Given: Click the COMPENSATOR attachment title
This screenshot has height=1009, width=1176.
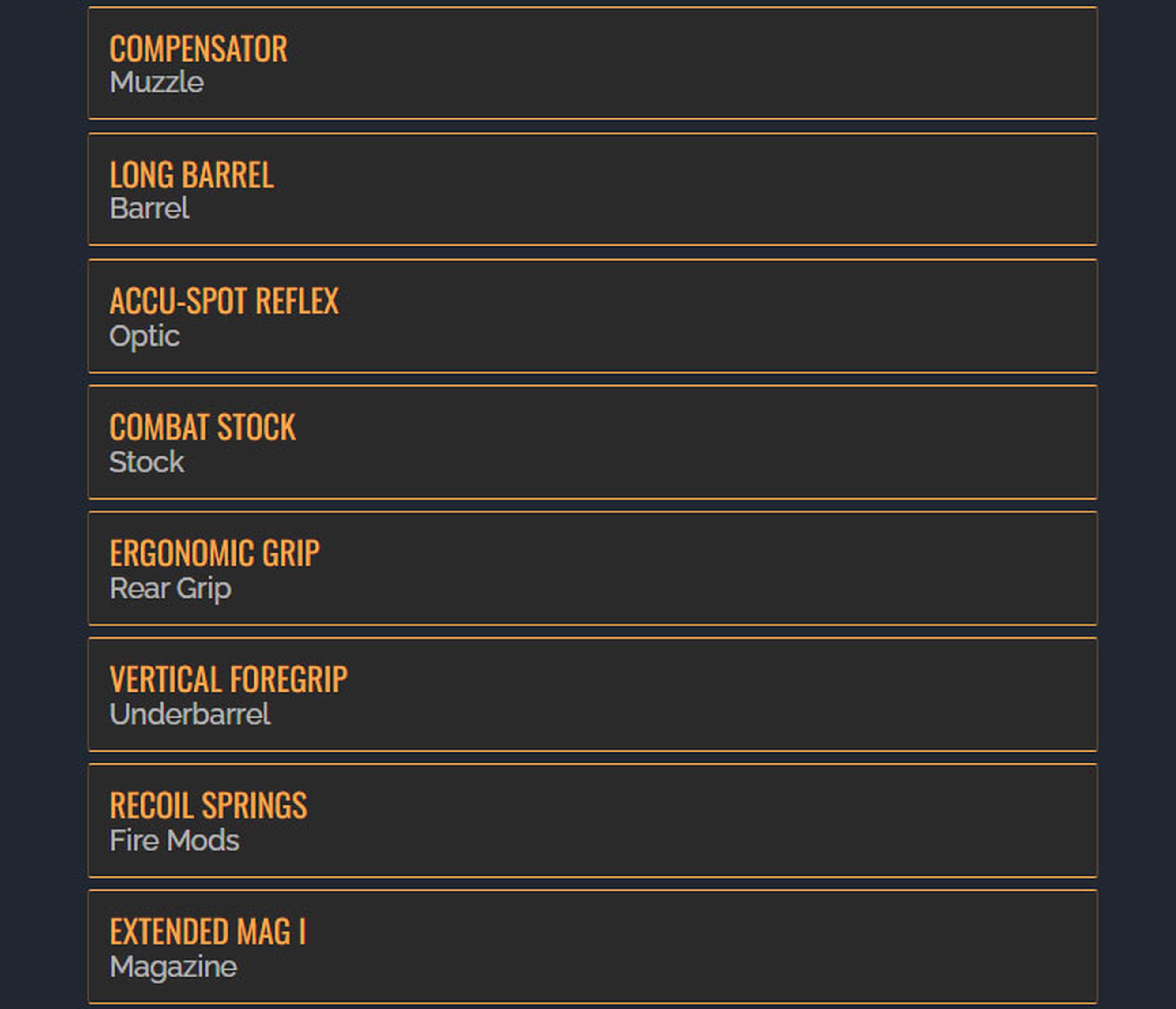Looking at the screenshot, I should 198,49.
